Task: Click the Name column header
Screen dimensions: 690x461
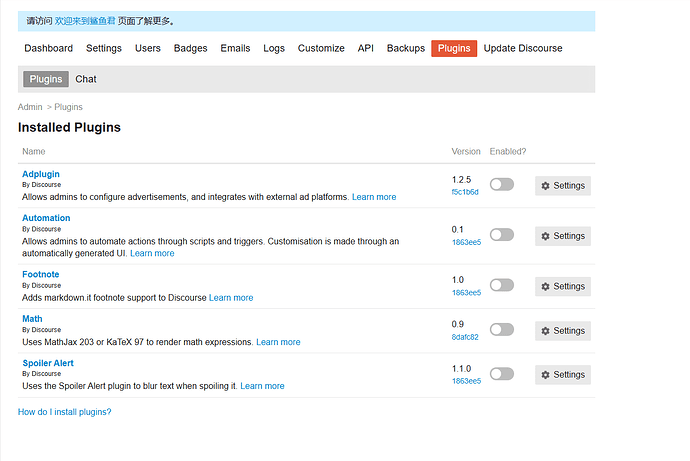Action: coord(33,151)
